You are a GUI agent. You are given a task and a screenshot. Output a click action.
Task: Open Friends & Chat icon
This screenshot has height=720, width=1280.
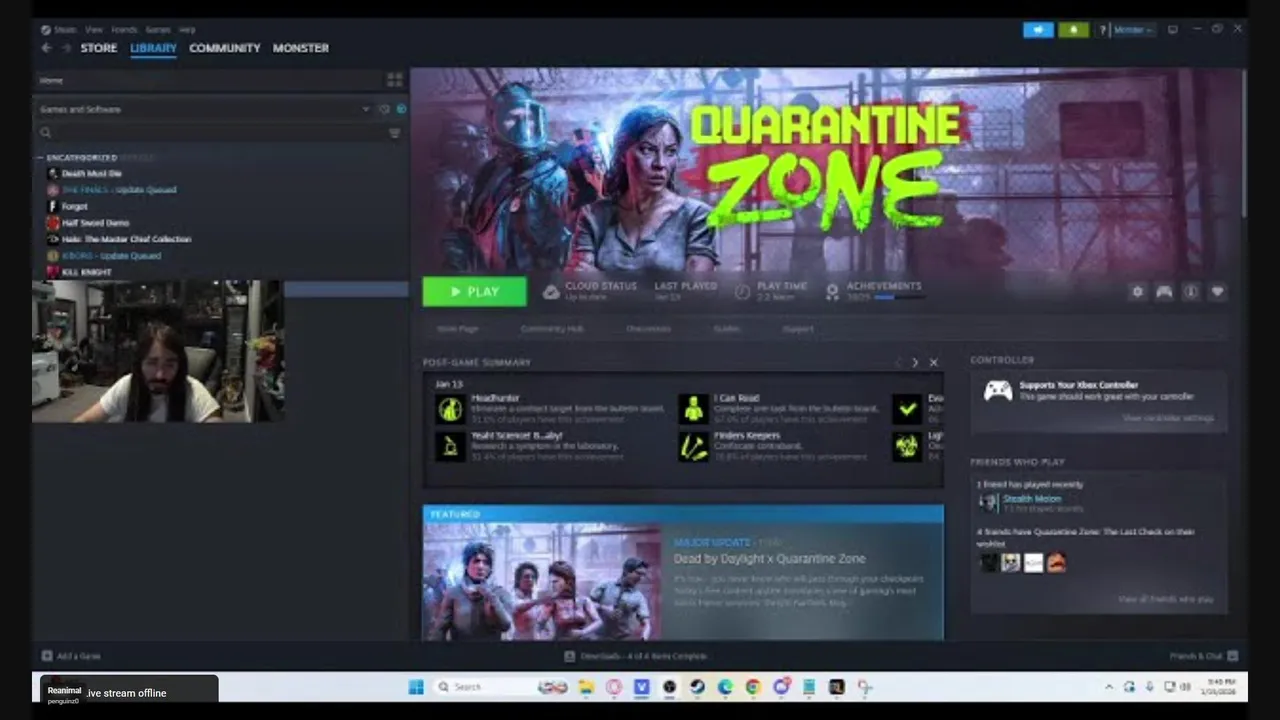(x=1232, y=656)
